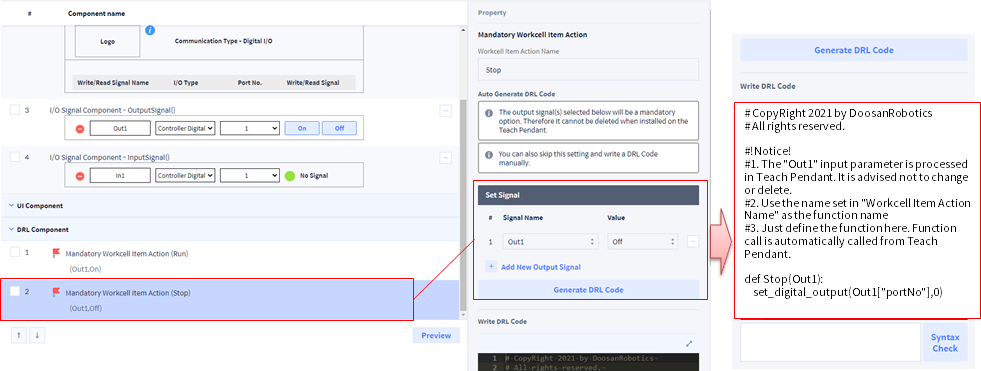Click the red flag on Run action

pos(56,253)
